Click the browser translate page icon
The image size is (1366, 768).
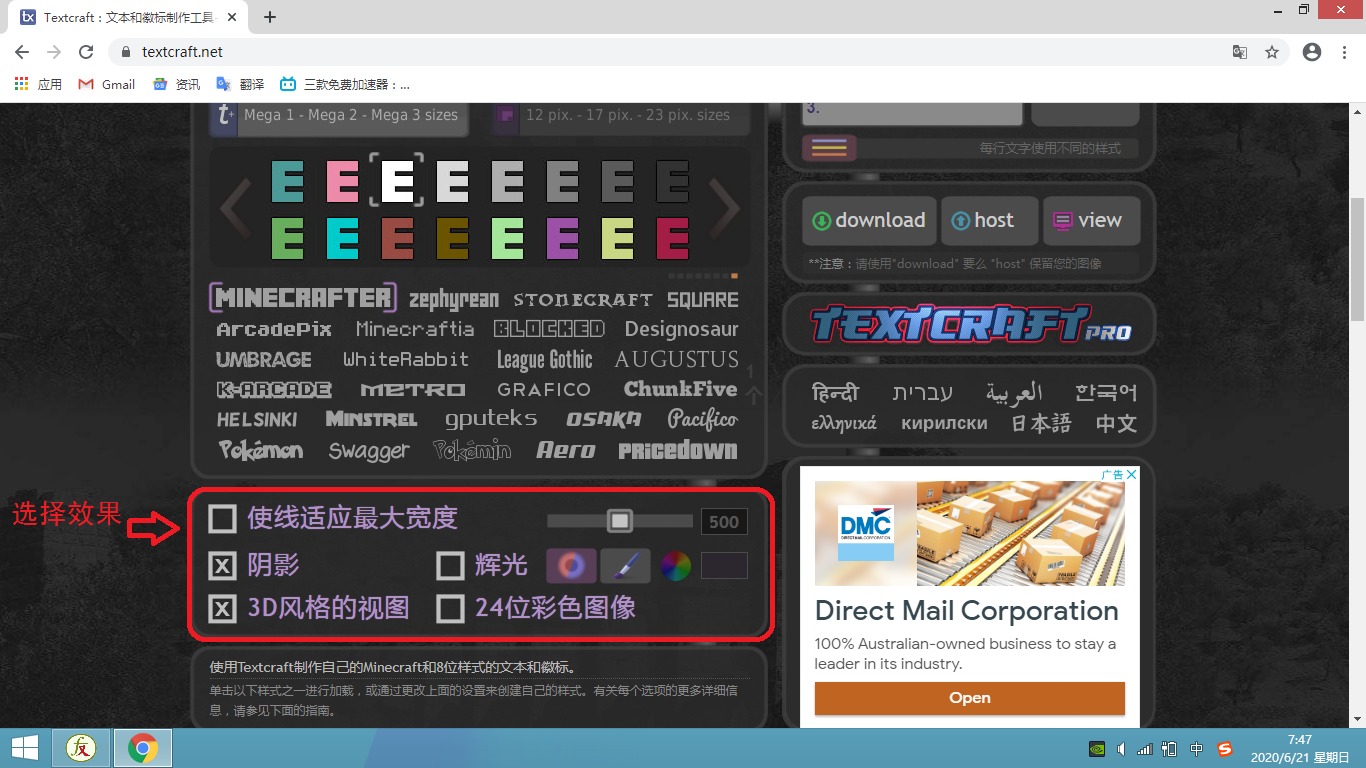point(1239,52)
